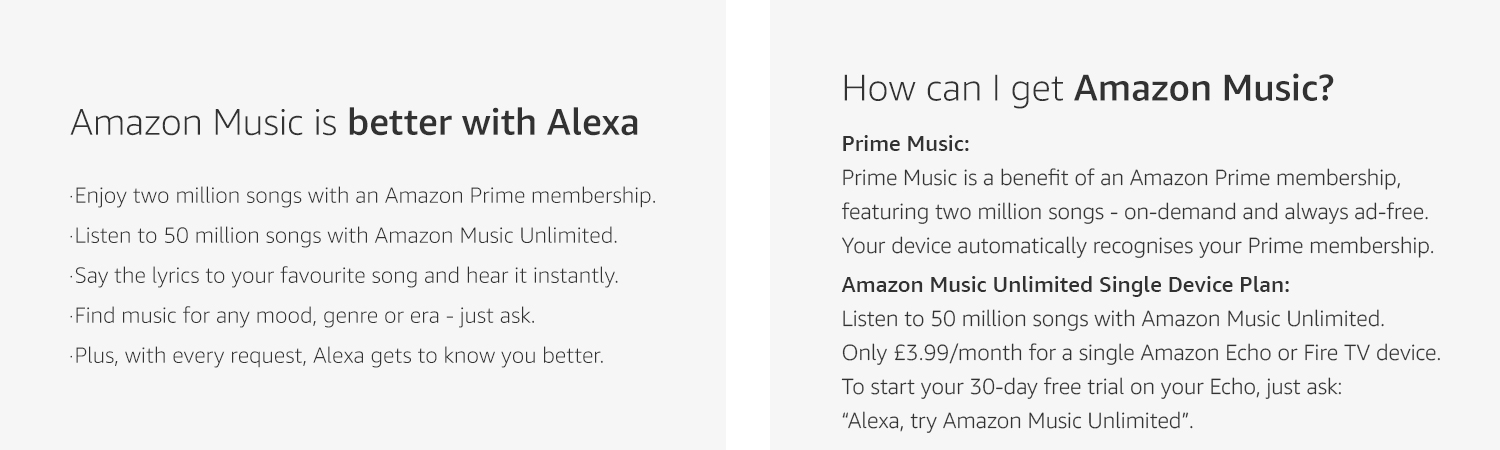Click the "Say the lyrics" bullet line
Screen dimensions: 1500x450
pos(345,275)
